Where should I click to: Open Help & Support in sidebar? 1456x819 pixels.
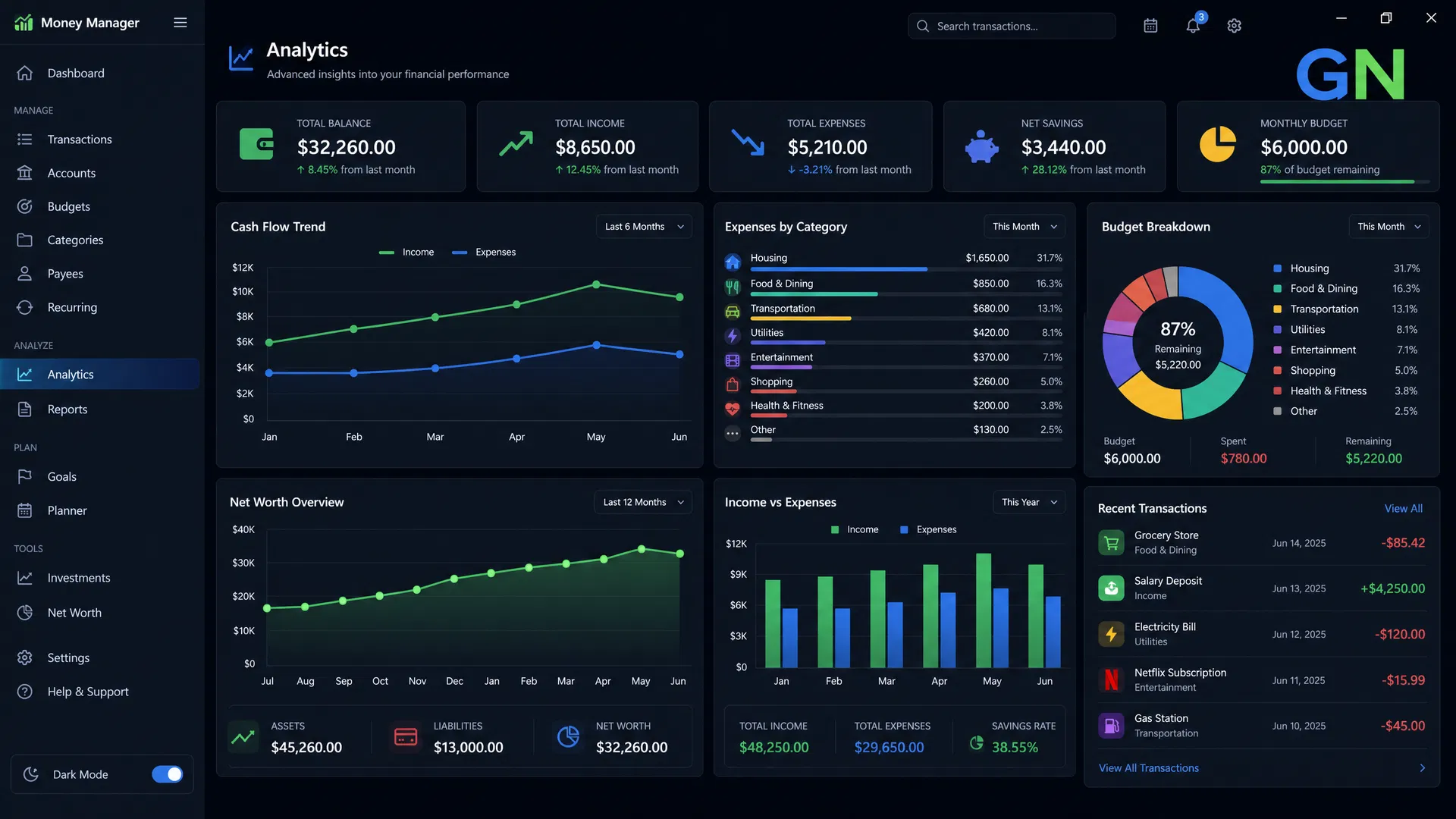tap(100, 692)
